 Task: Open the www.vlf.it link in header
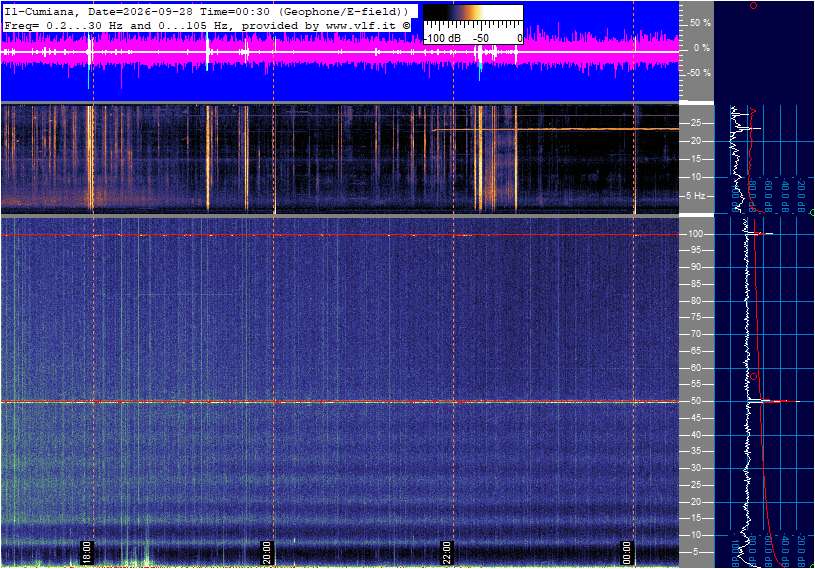tap(361, 25)
